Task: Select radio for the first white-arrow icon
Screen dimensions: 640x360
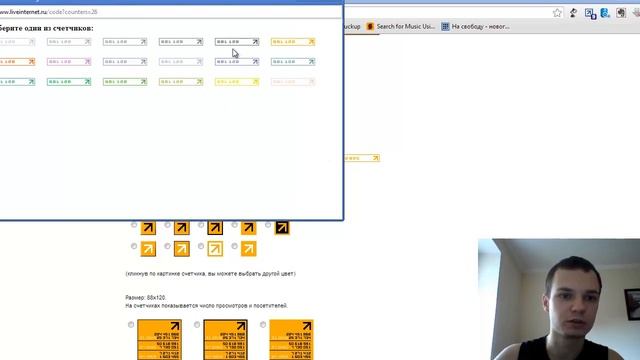Action: pos(134,246)
